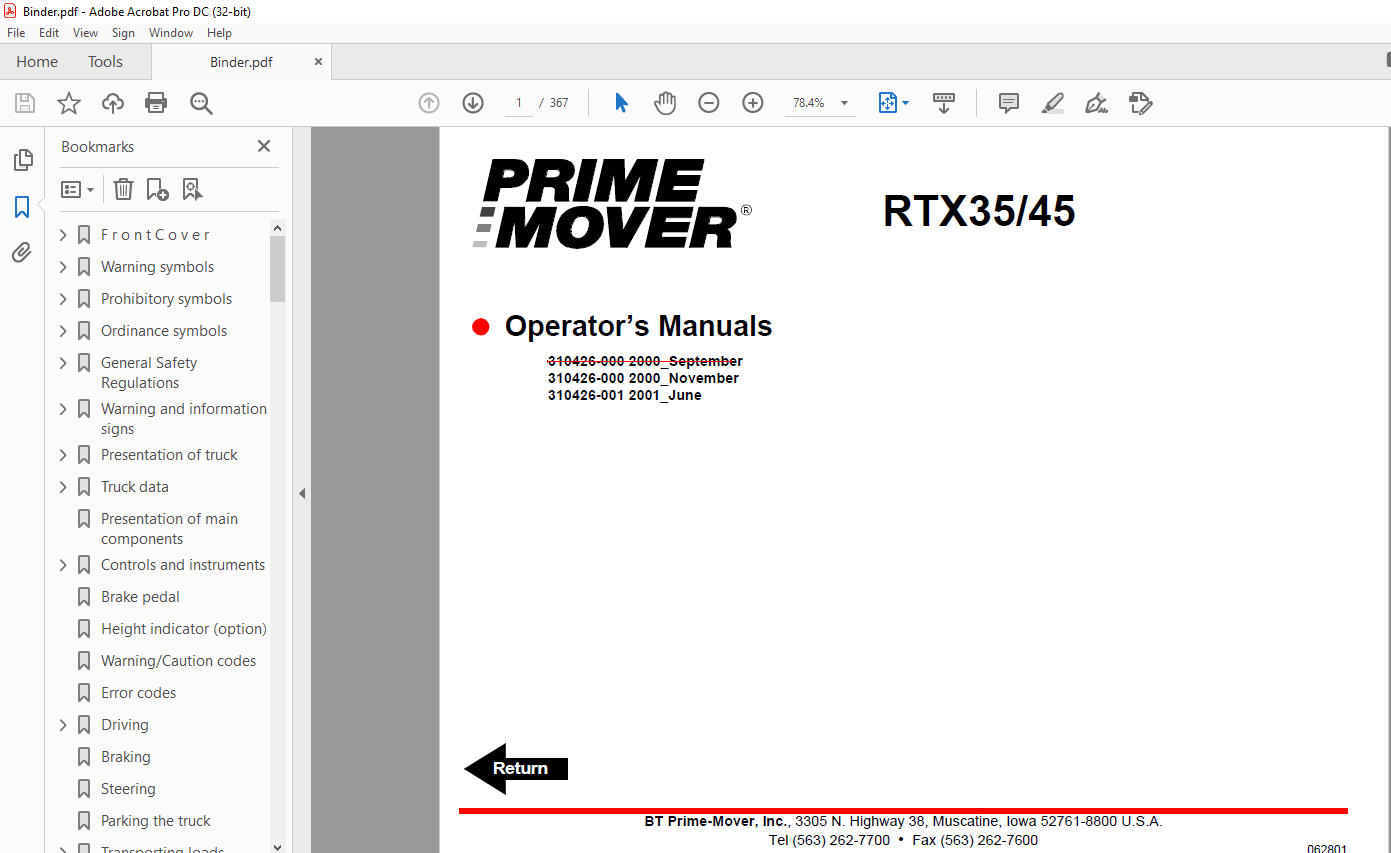Add a new bookmark icon
The width and height of the screenshot is (1391, 853).
(x=157, y=189)
